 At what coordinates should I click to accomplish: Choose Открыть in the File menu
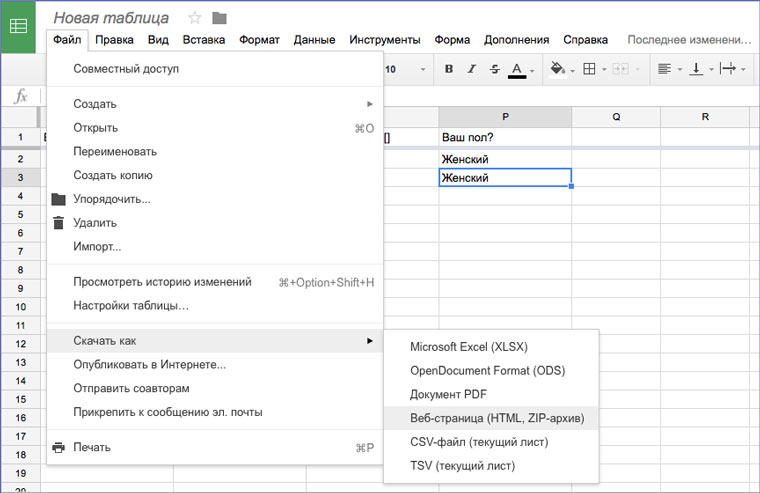tap(215, 128)
